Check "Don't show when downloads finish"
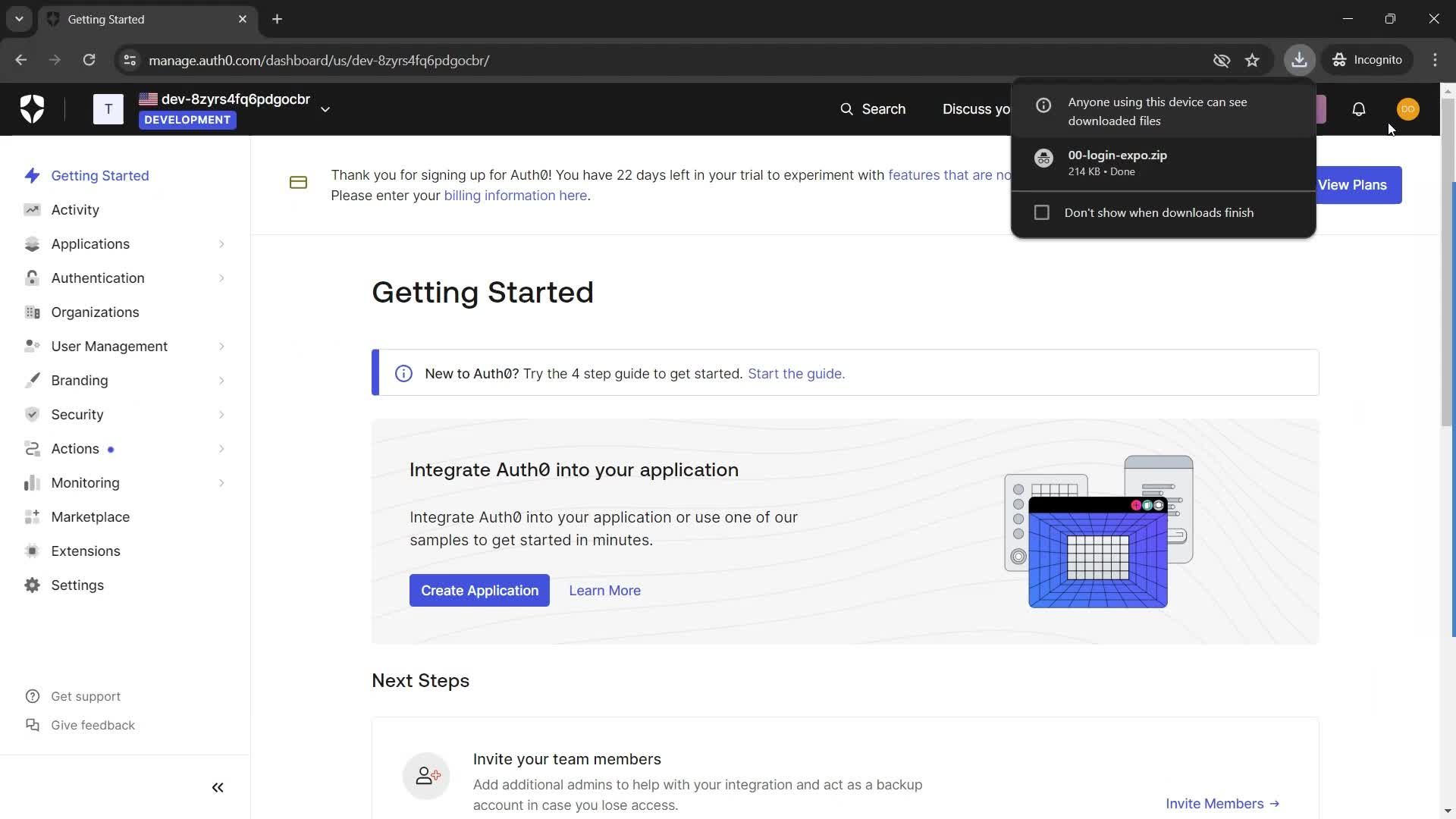Image resolution: width=1456 pixels, height=819 pixels. tap(1042, 213)
